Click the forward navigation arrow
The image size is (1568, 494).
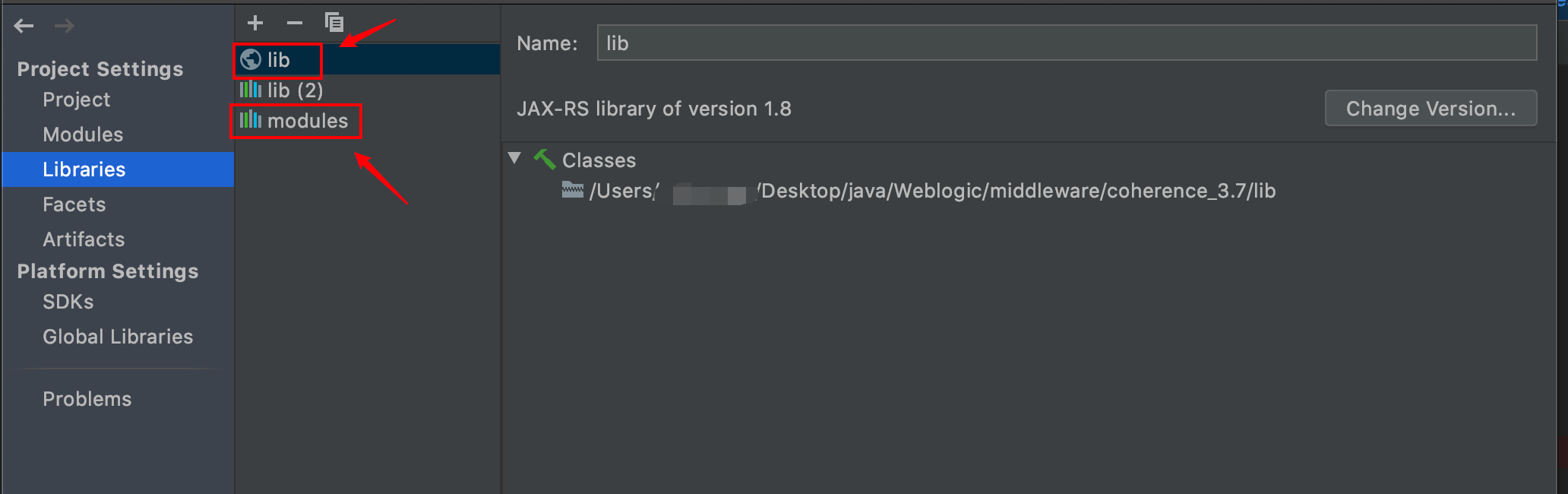point(65,27)
